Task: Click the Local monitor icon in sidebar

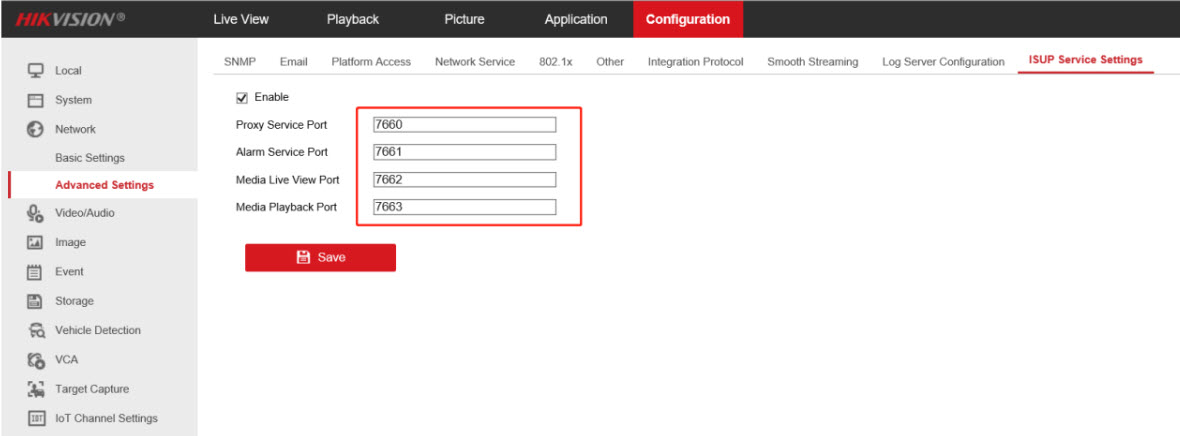Action: click(35, 70)
